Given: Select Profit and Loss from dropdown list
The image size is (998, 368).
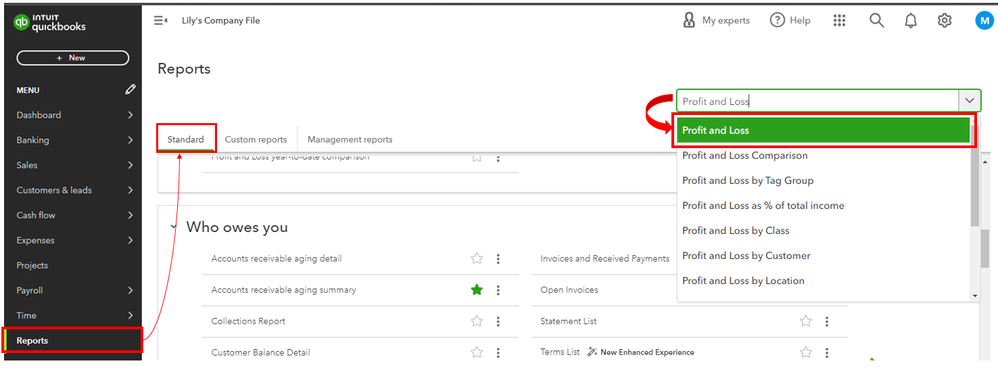Looking at the screenshot, I should pyautogui.click(x=822, y=131).
